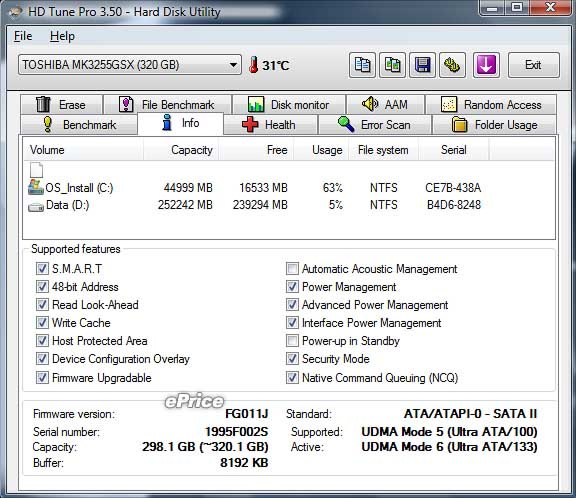Sort by the Serial column header

[454, 150]
